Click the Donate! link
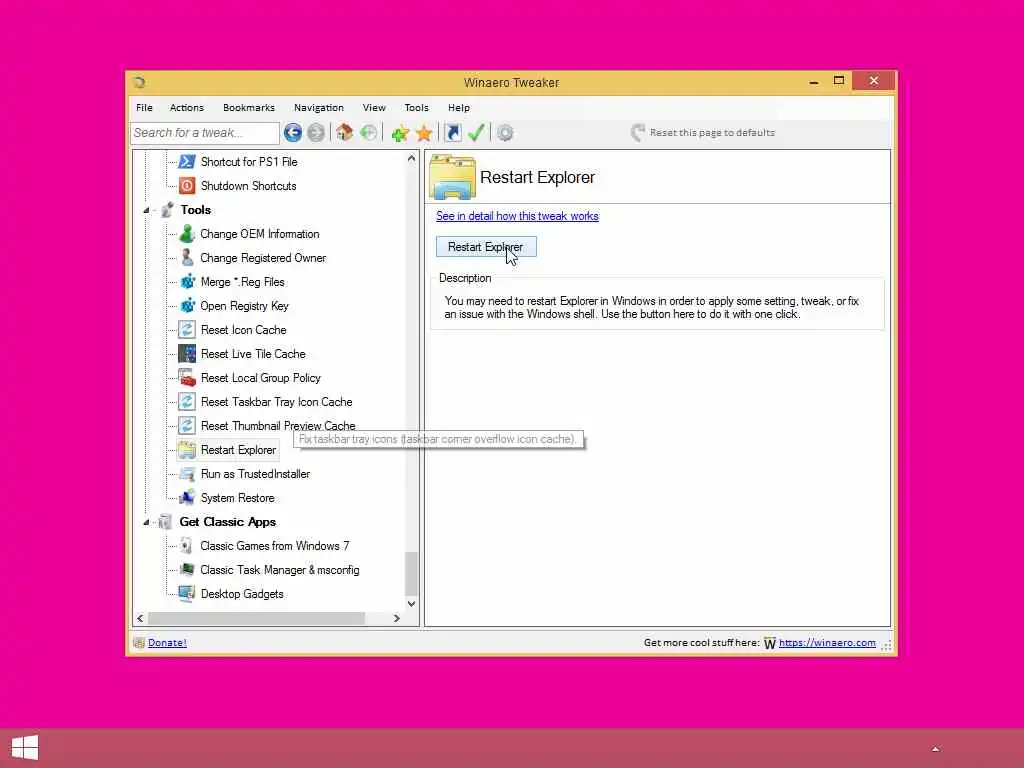 167,643
